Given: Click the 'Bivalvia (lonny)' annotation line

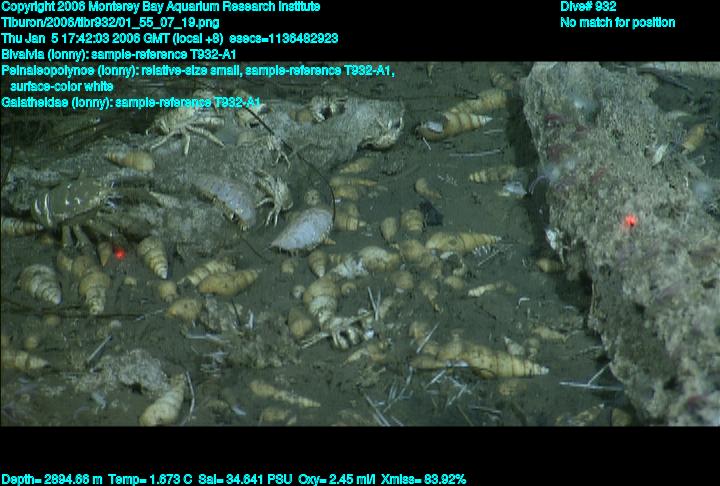Looking at the screenshot, I should pos(118,55).
